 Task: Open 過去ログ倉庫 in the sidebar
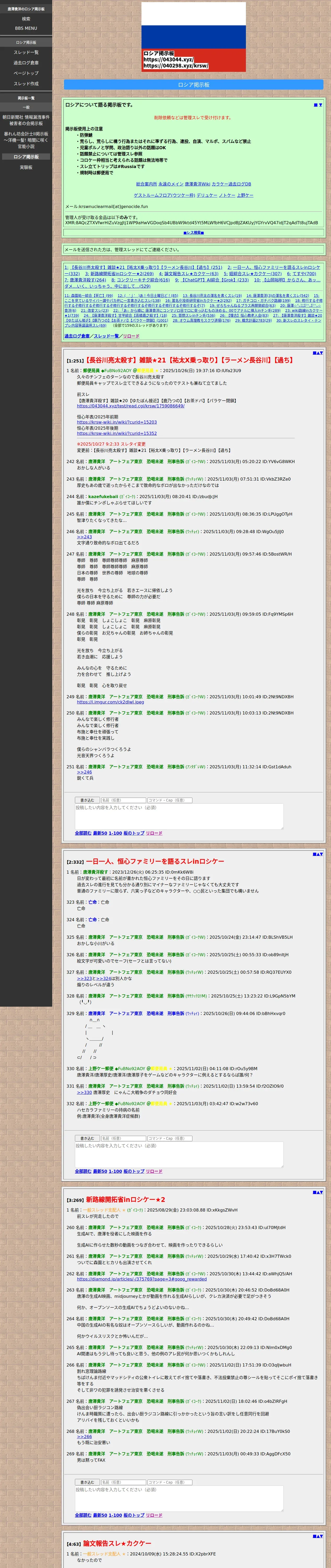[x=26, y=63]
